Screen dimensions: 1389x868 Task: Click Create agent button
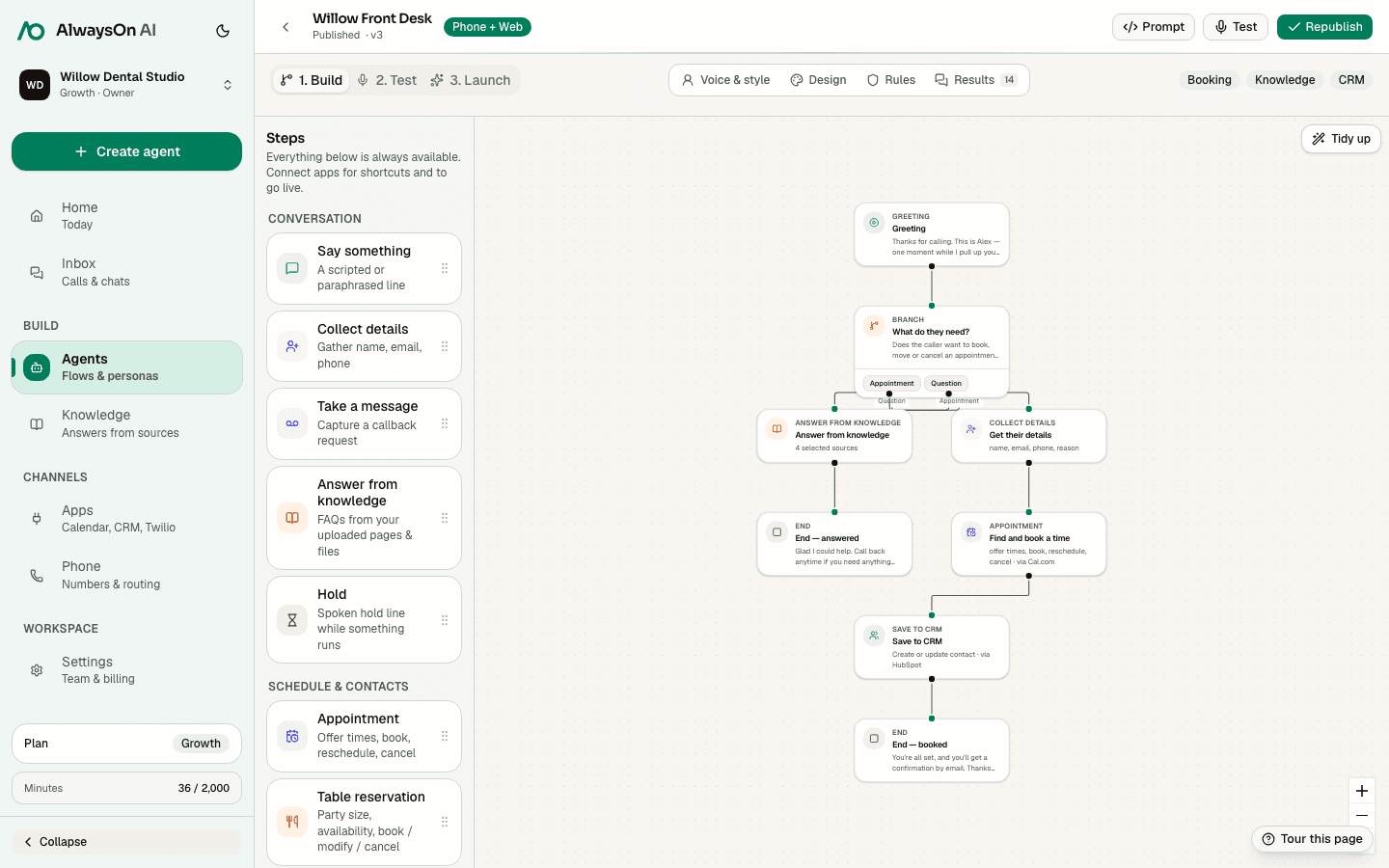(126, 151)
